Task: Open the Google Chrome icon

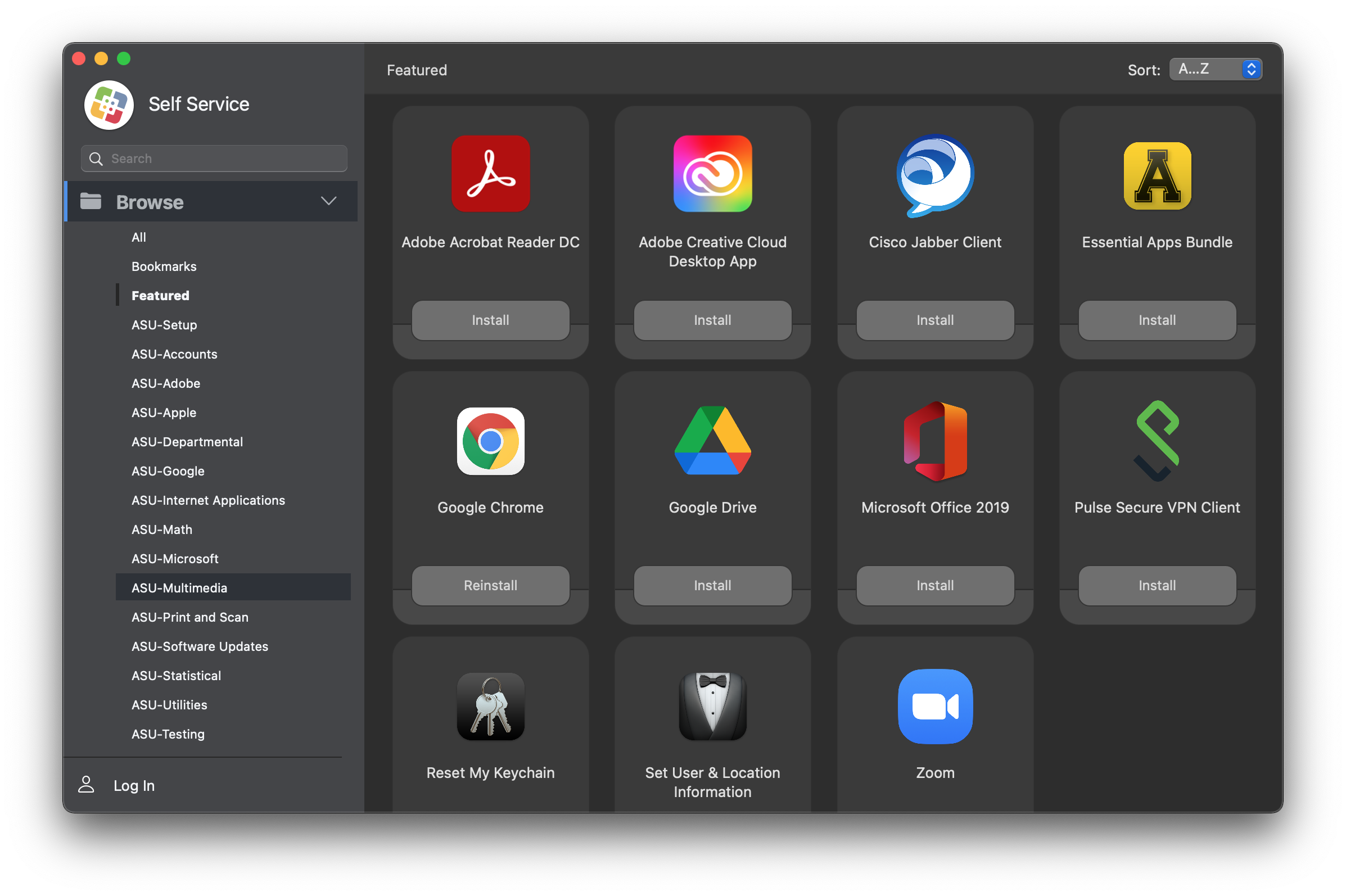Action: (490, 441)
